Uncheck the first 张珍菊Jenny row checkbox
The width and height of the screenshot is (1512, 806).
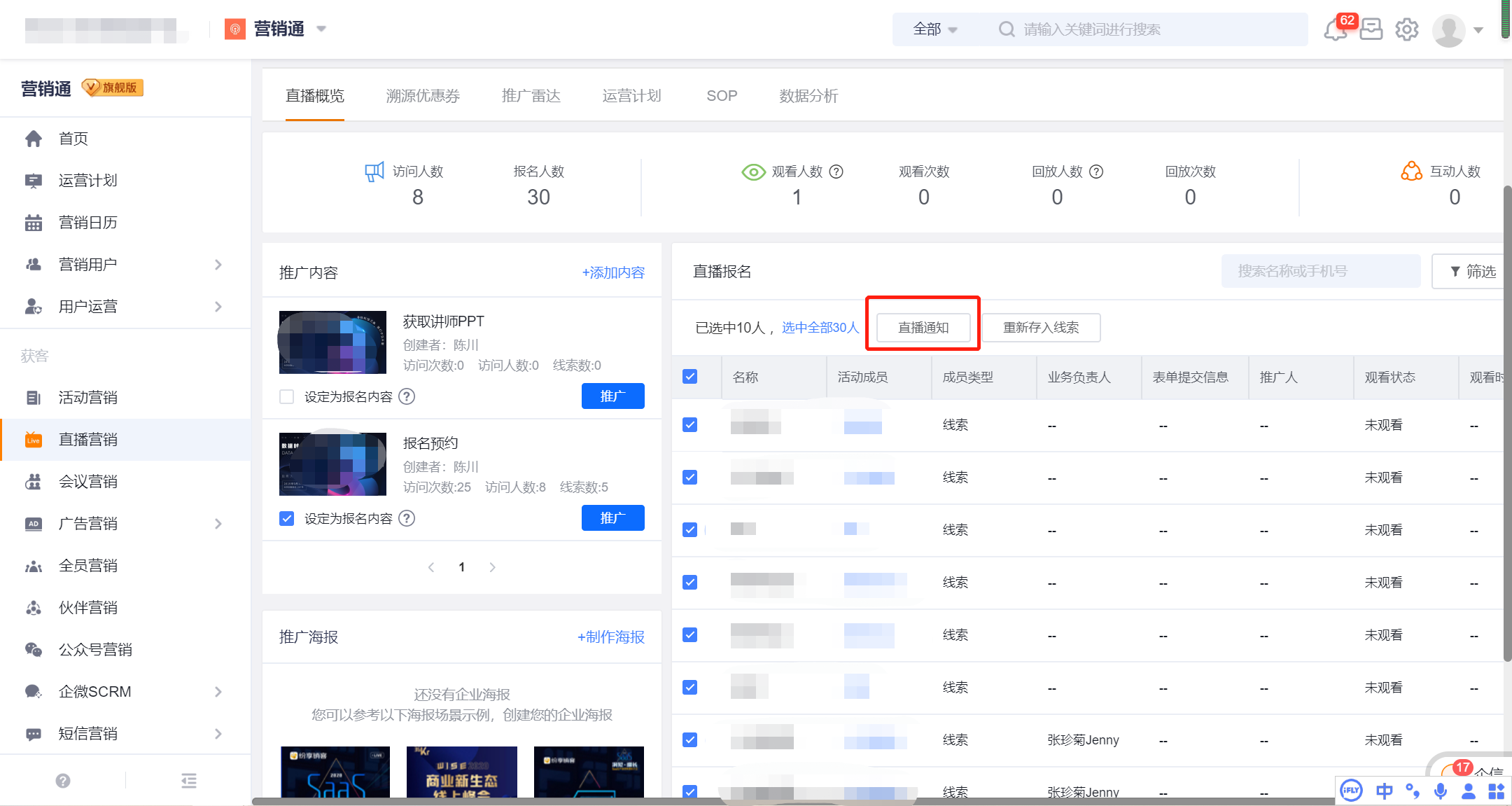(x=689, y=740)
